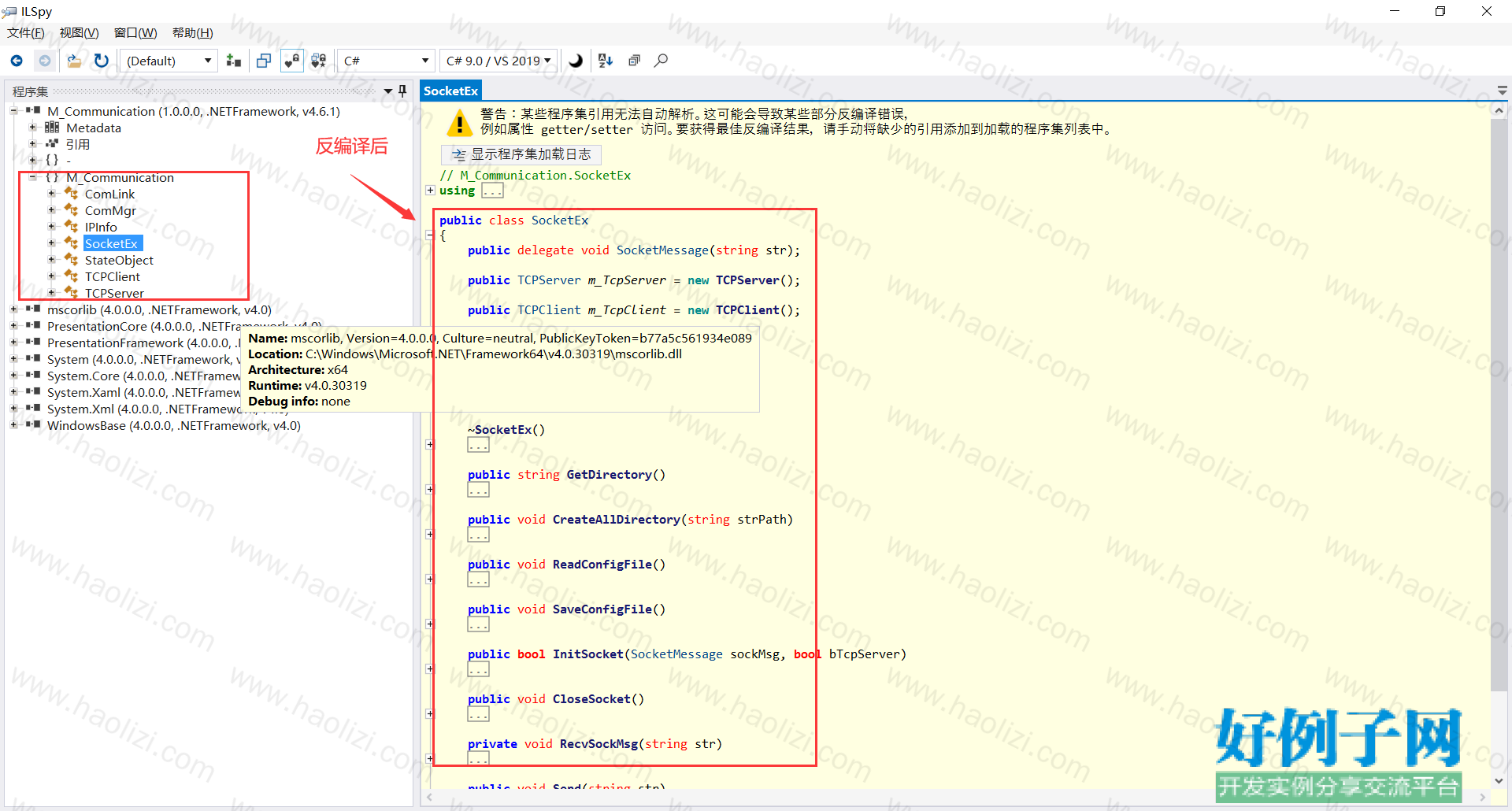This screenshot has height=811, width=1512.
Task: Click sort assembly list alphabetically icon
Action: click(x=606, y=61)
